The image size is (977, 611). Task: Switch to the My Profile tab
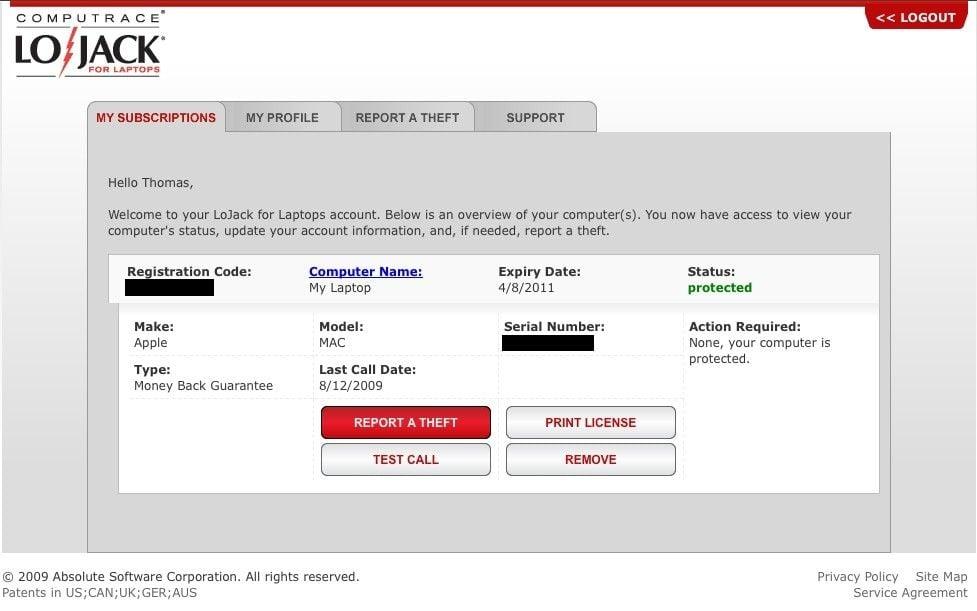click(282, 118)
